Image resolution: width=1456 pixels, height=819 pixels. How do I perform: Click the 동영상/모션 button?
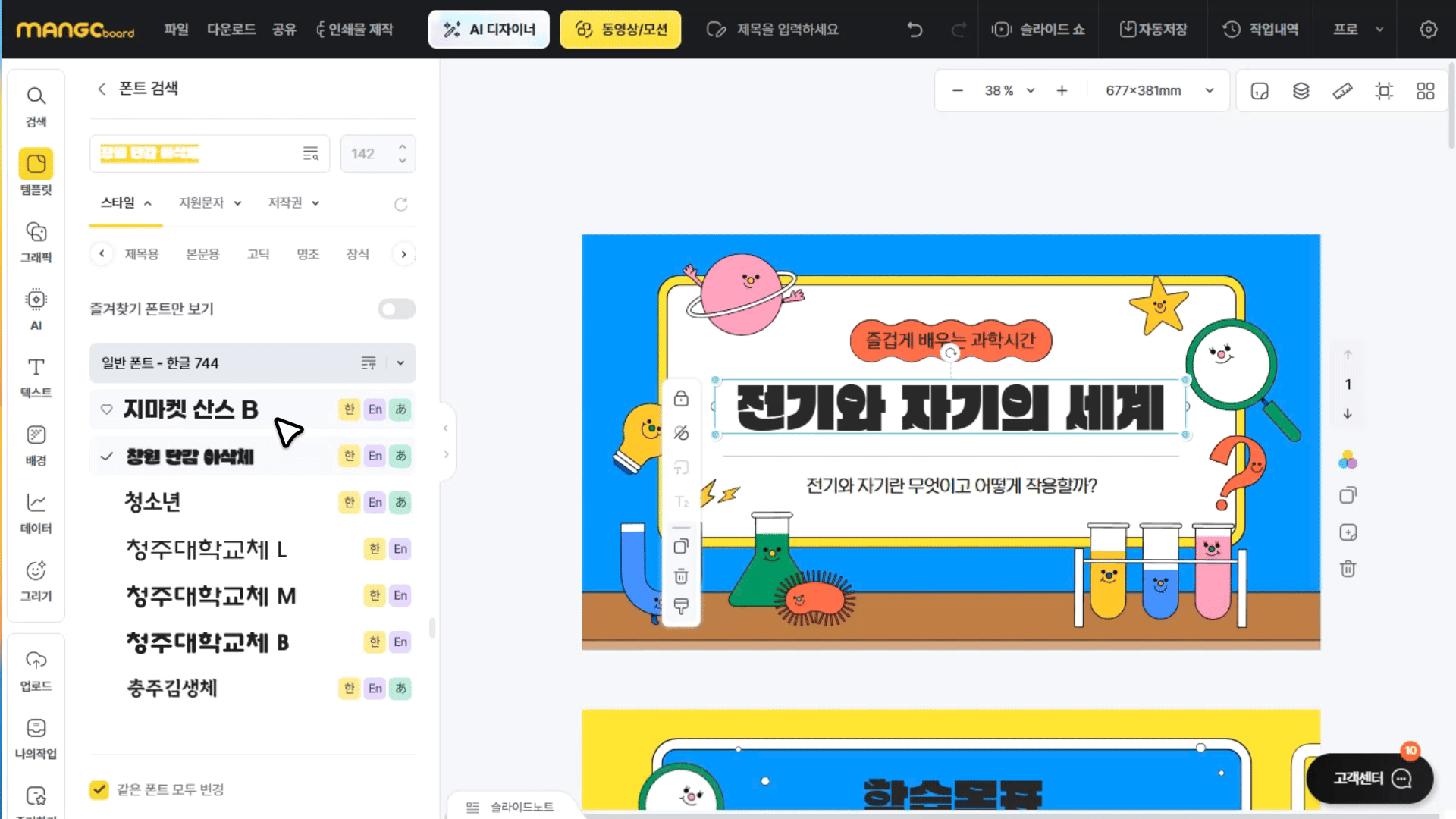click(x=620, y=30)
